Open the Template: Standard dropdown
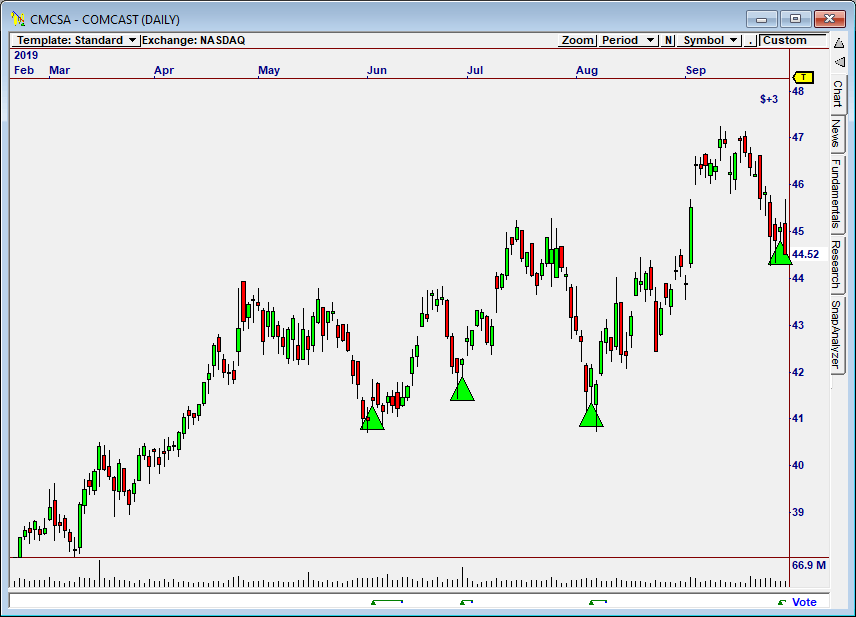The image size is (856, 617). tap(76, 40)
